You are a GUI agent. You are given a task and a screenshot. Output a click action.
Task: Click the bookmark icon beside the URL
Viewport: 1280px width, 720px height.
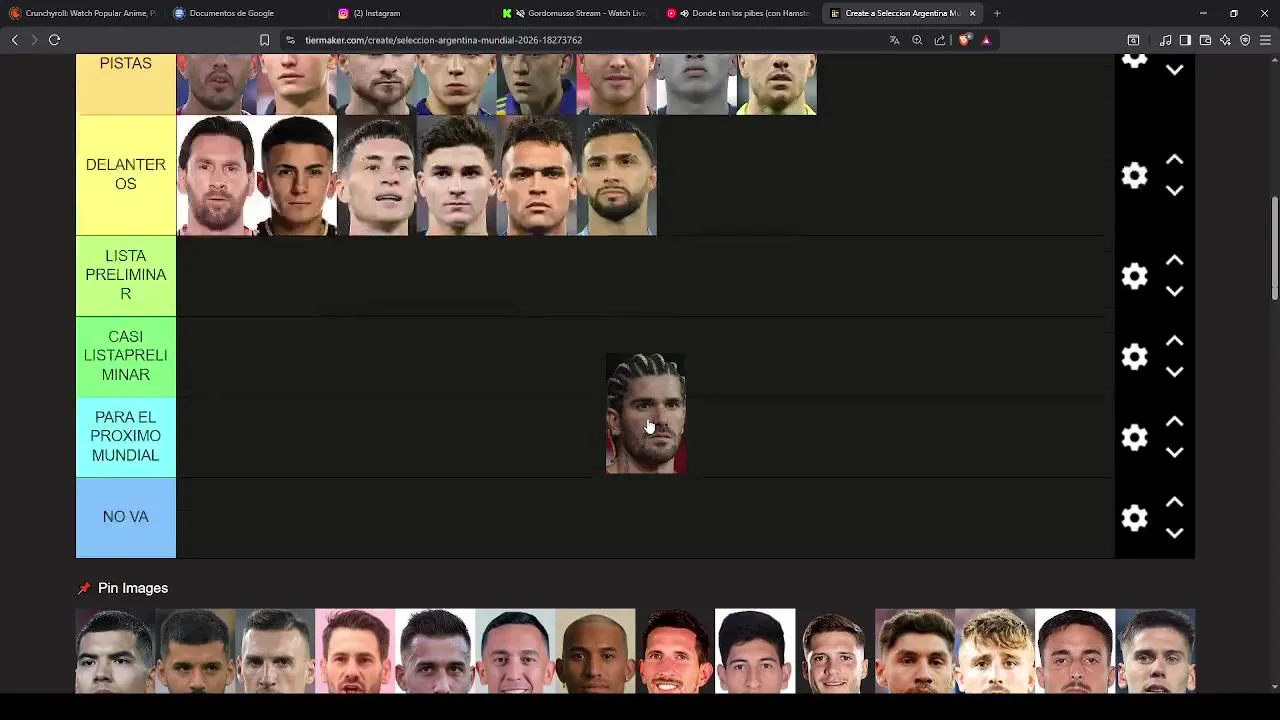264,40
